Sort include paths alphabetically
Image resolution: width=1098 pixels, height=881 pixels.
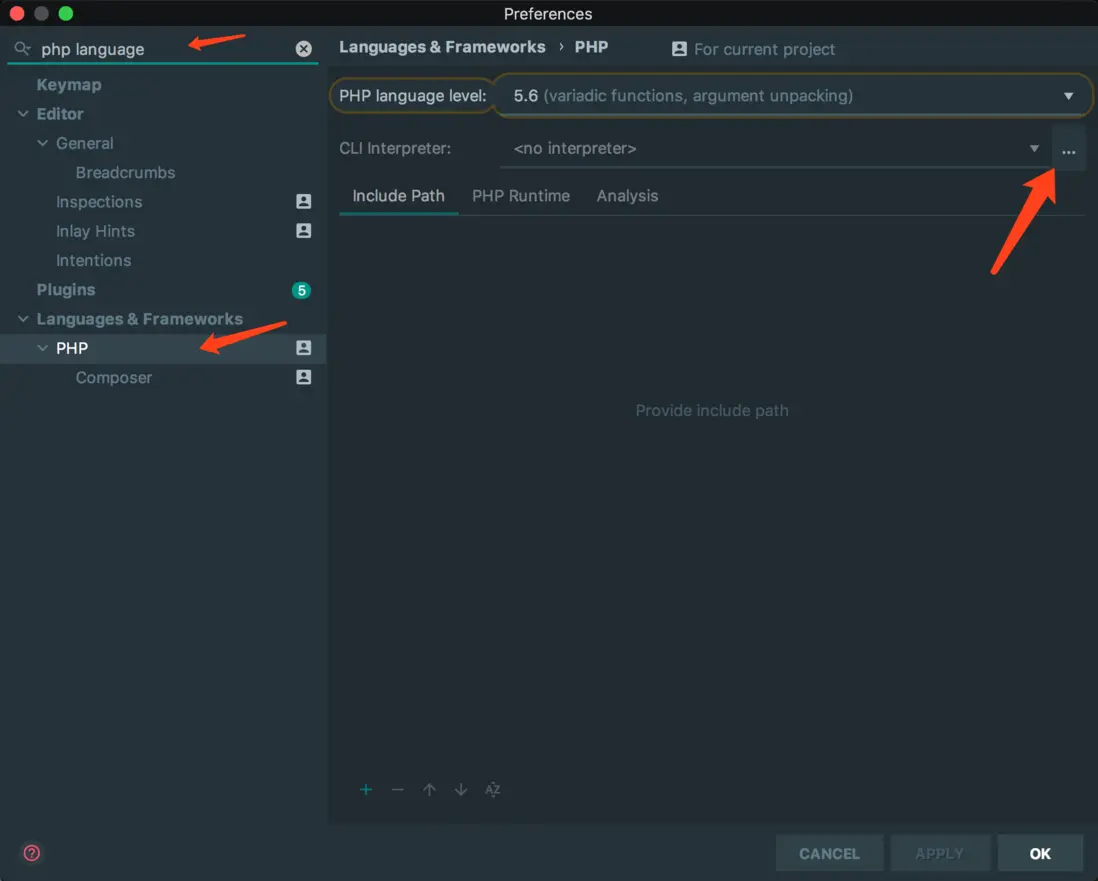pyautogui.click(x=492, y=790)
